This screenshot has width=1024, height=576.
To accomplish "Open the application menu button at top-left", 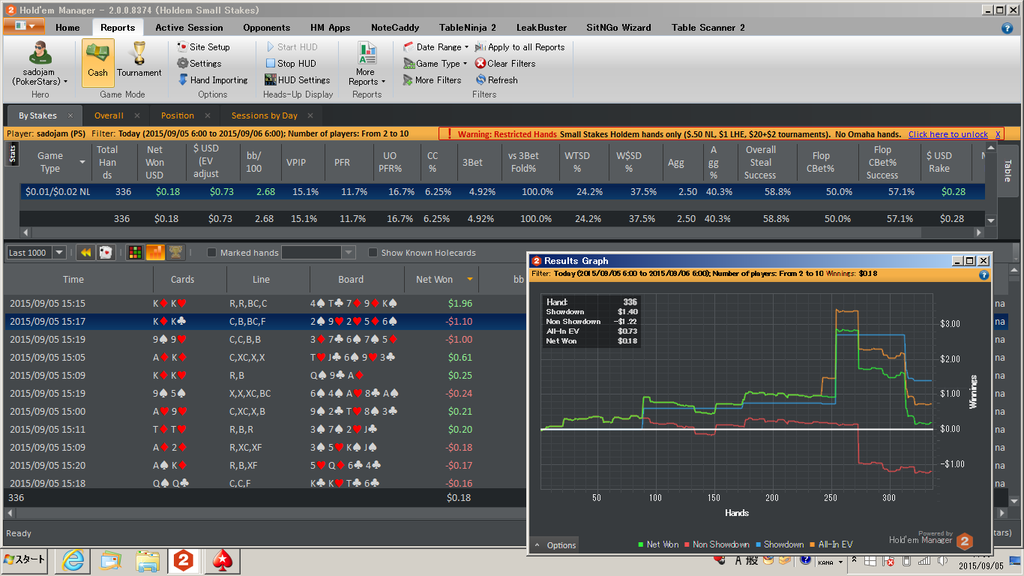I will pyautogui.click(x=24, y=26).
